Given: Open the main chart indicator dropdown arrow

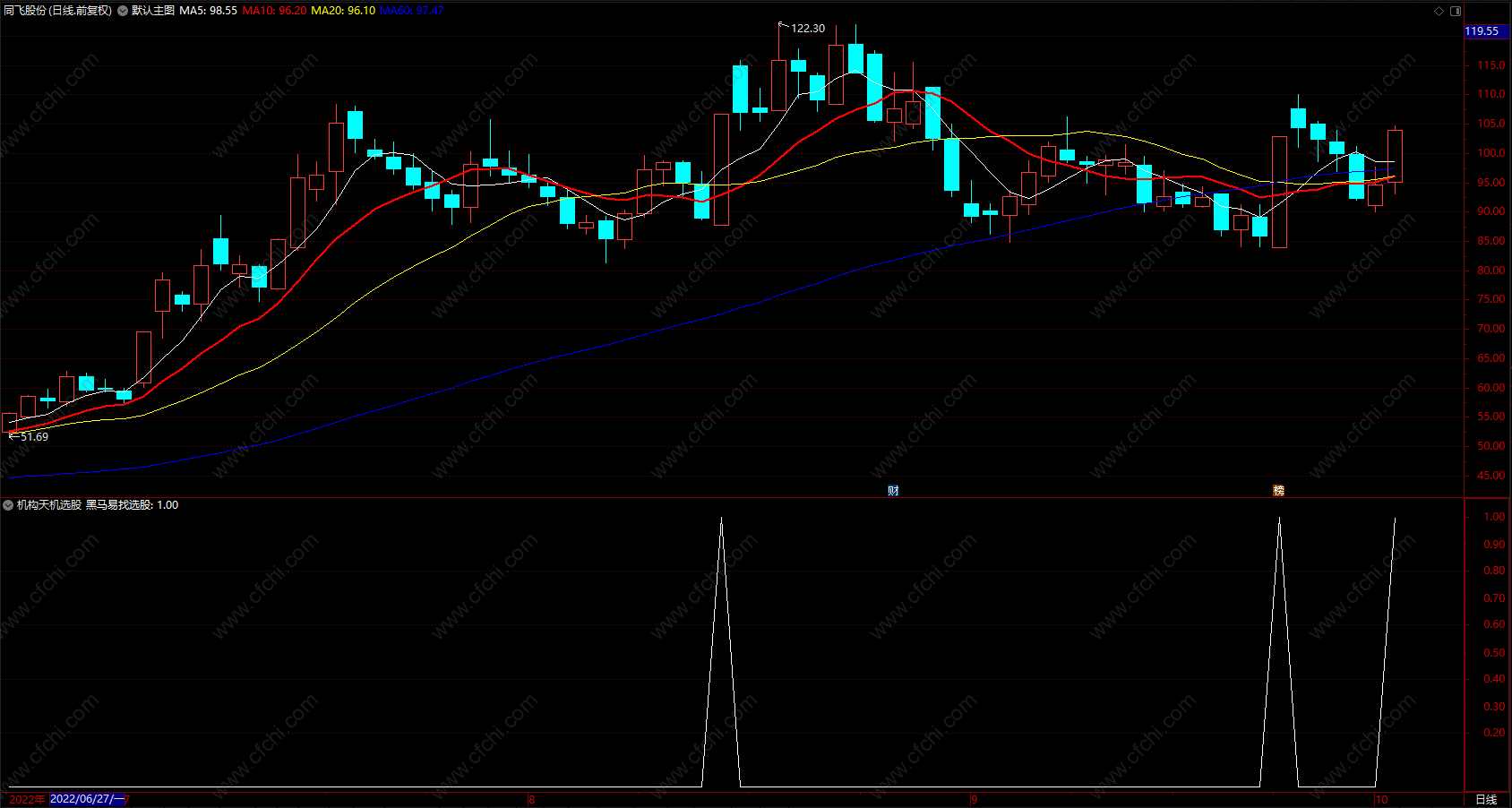Looking at the screenshot, I should pos(123,11).
